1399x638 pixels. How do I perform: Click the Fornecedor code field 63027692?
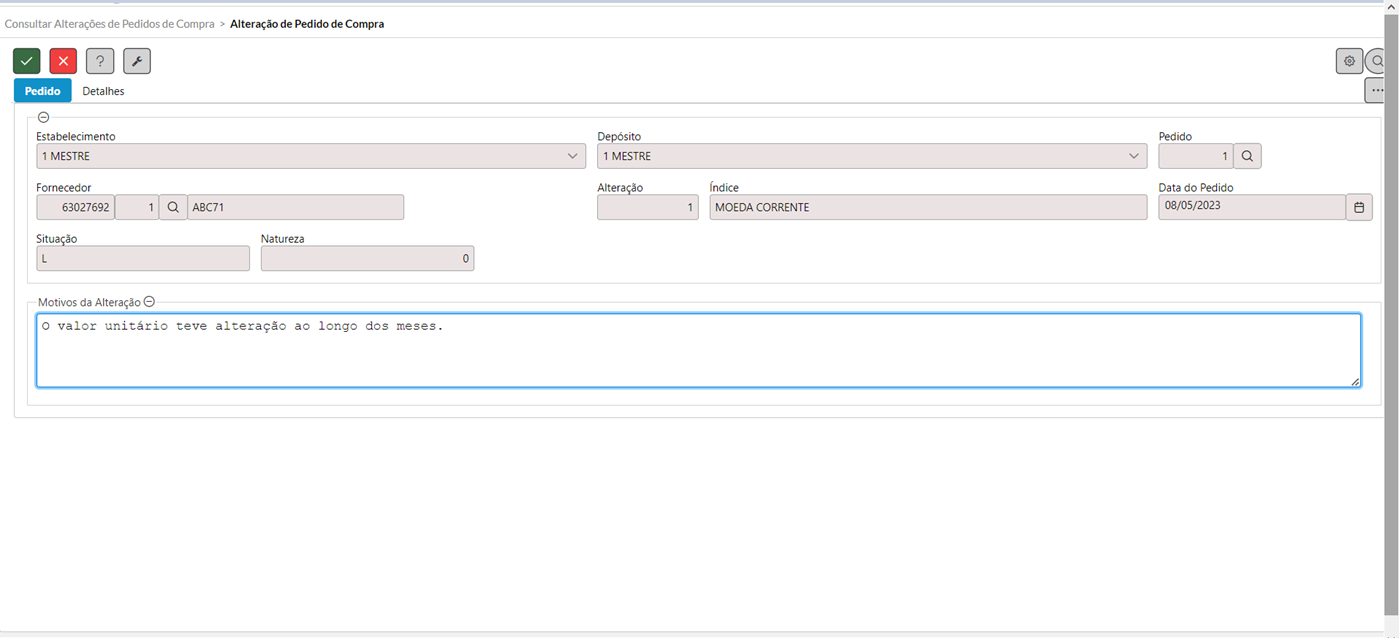75,207
